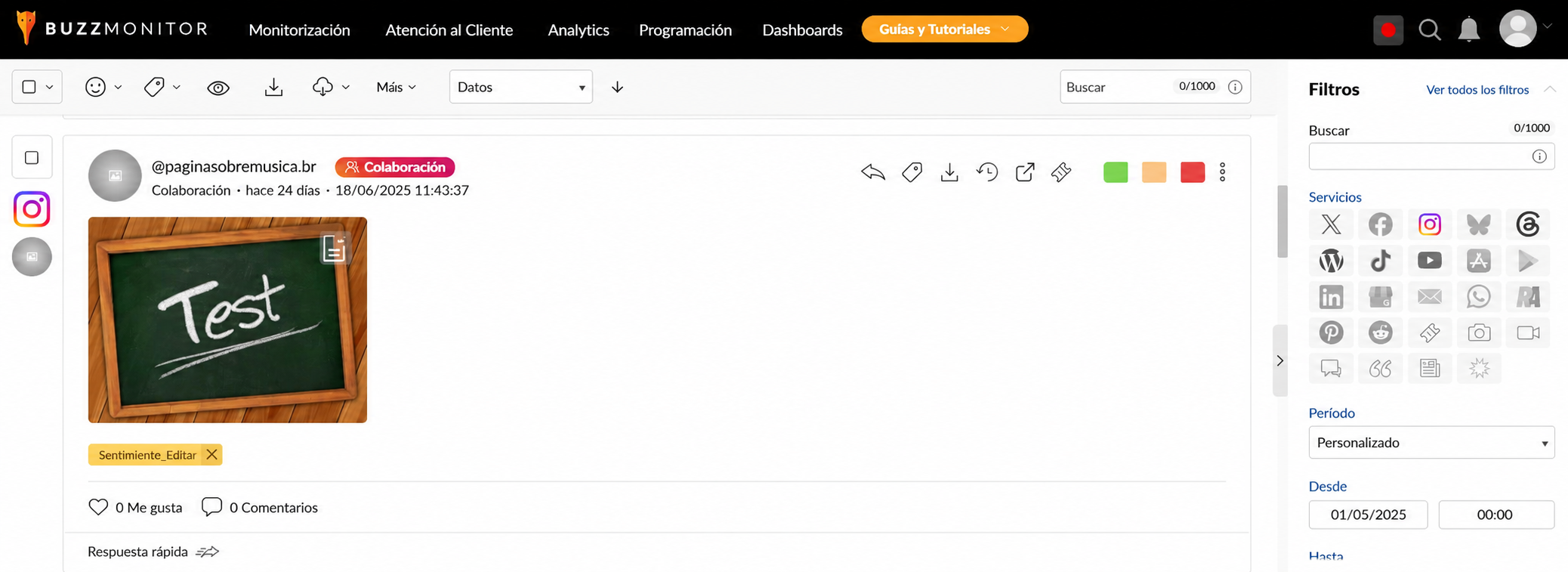1568x572 pixels.
Task: Open the three-dot more options on post
Action: point(1222,172)
